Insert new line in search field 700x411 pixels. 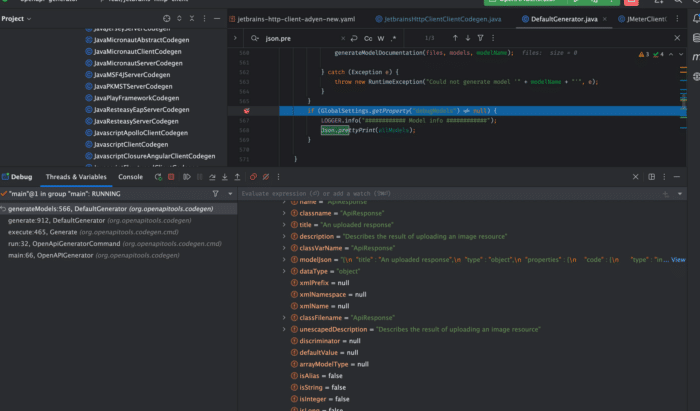click(354, 38)
